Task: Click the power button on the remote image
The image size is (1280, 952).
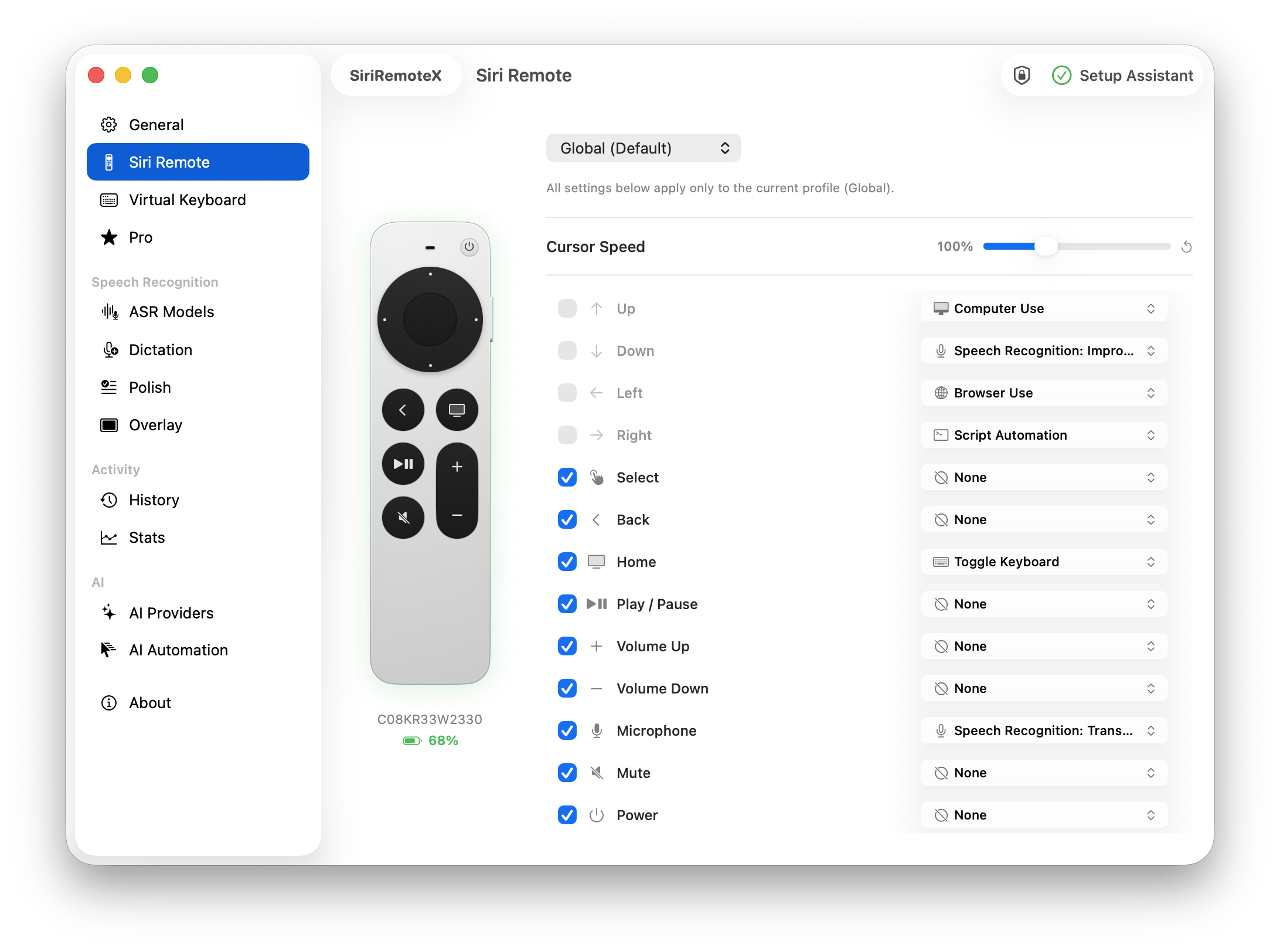Action: (x=469, y=247)
